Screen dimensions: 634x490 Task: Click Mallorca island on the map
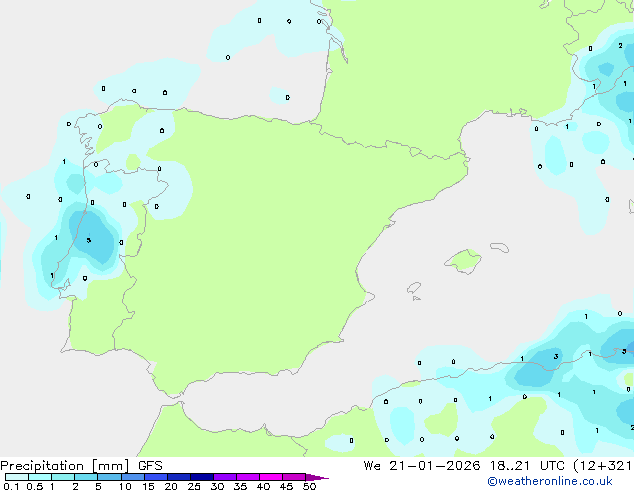click(463, 261)
